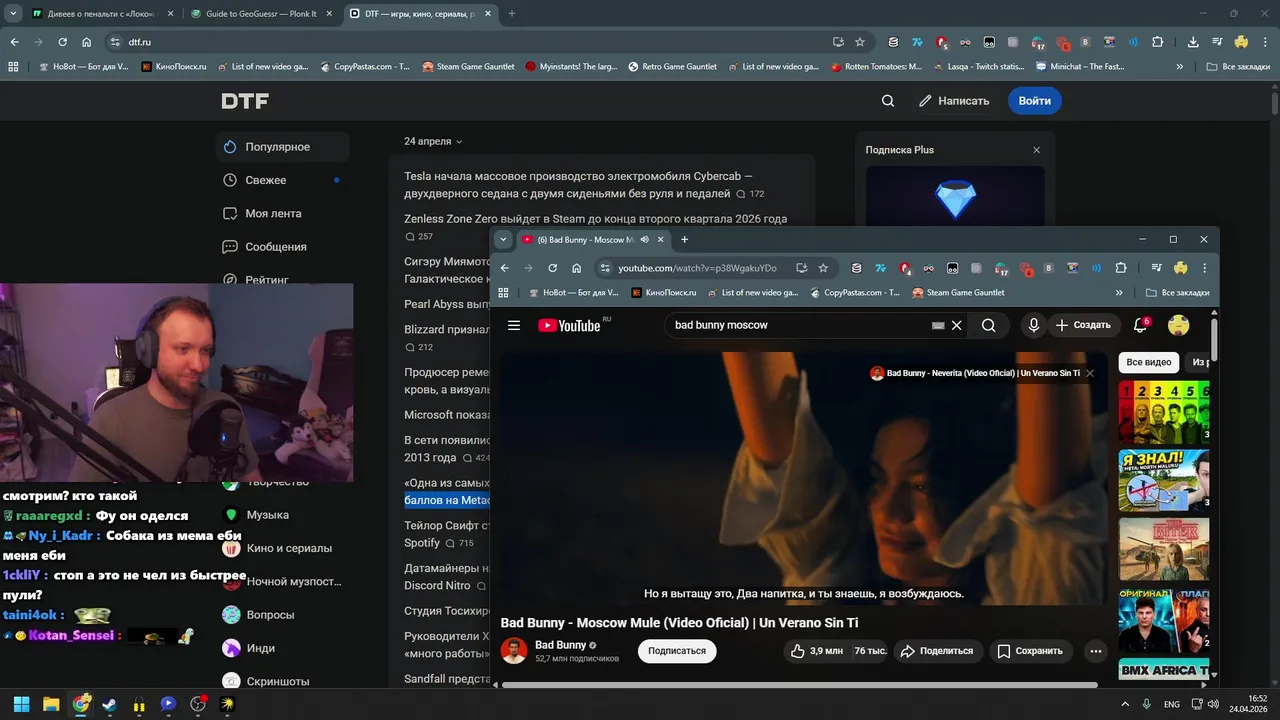Click the YouTube page vertical scrollbar

point(1214,340)
